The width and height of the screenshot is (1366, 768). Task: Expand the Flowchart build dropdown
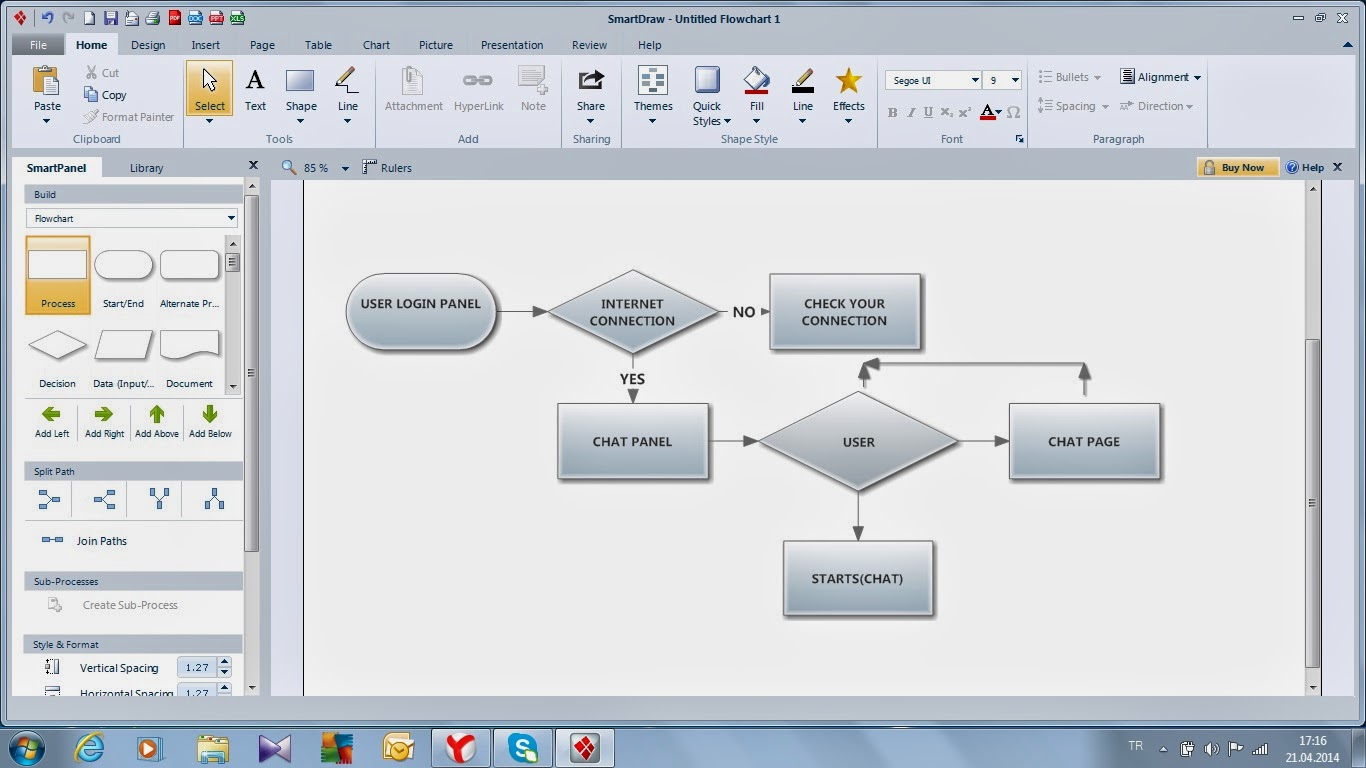pos(231,218)
